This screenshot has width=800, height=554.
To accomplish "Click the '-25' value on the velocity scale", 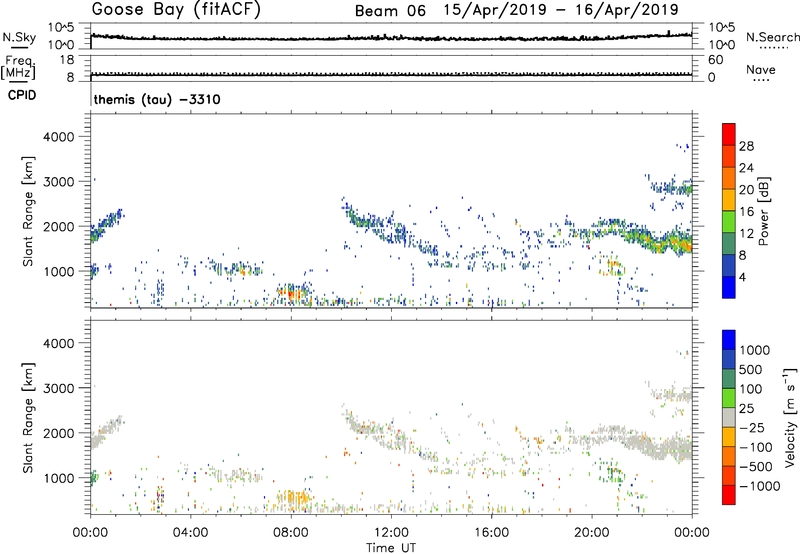I will 751,427.
